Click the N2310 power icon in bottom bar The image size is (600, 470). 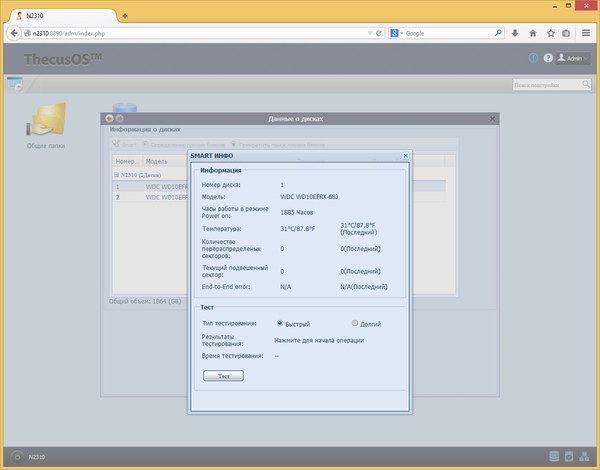(x=16, y=457)
